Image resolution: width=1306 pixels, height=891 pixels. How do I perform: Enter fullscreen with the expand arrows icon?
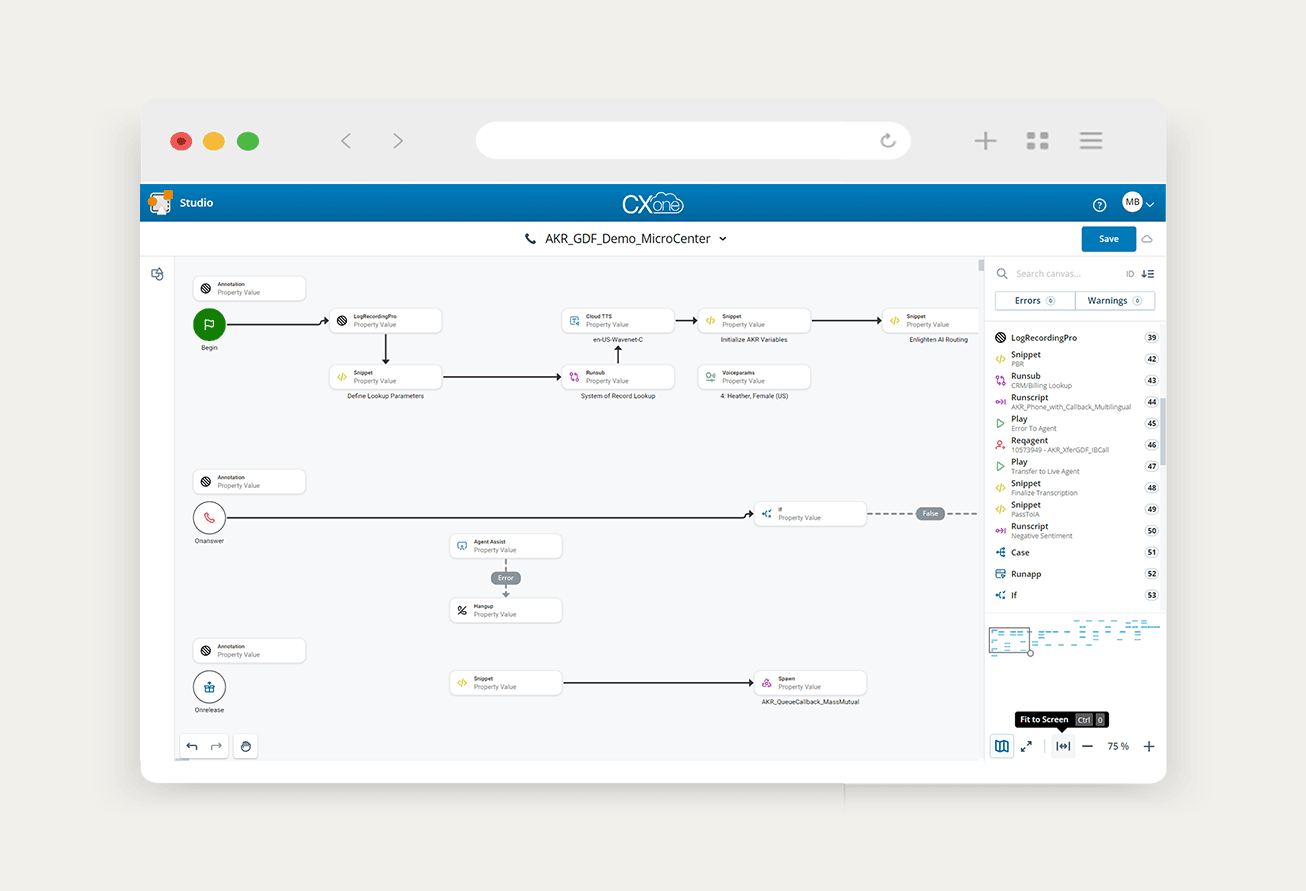[1026, 746]
